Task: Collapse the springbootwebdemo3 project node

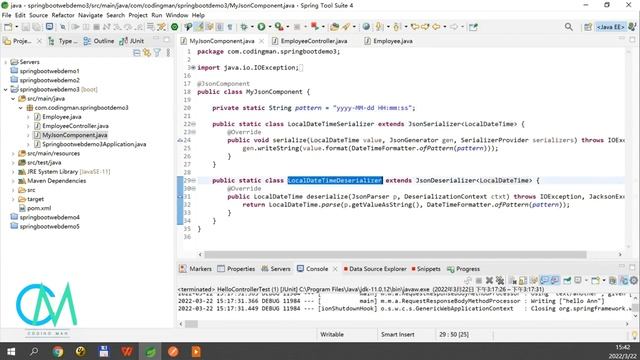Action: point(6,89)
